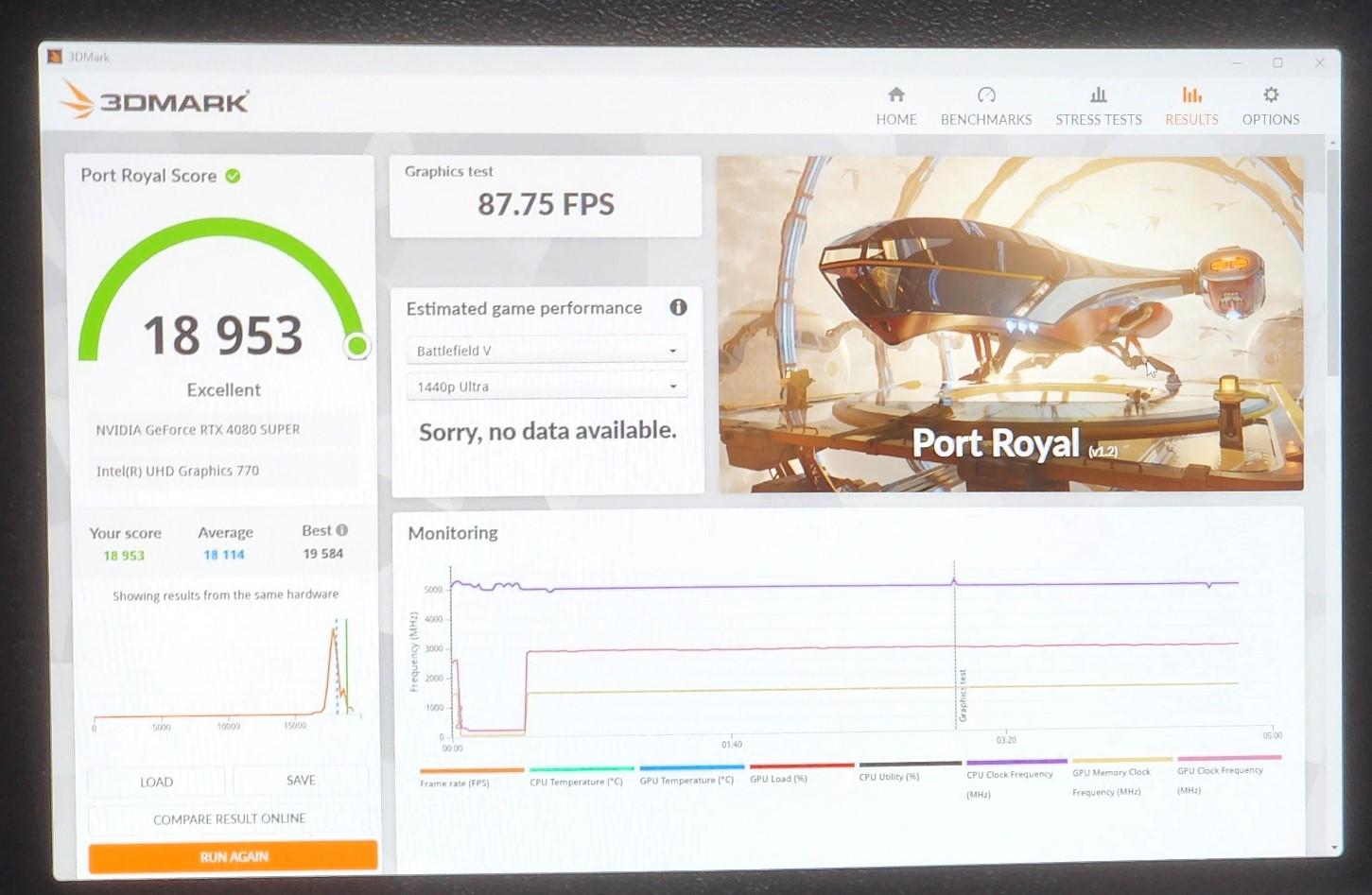Select the Results tab

point(1191,106)
